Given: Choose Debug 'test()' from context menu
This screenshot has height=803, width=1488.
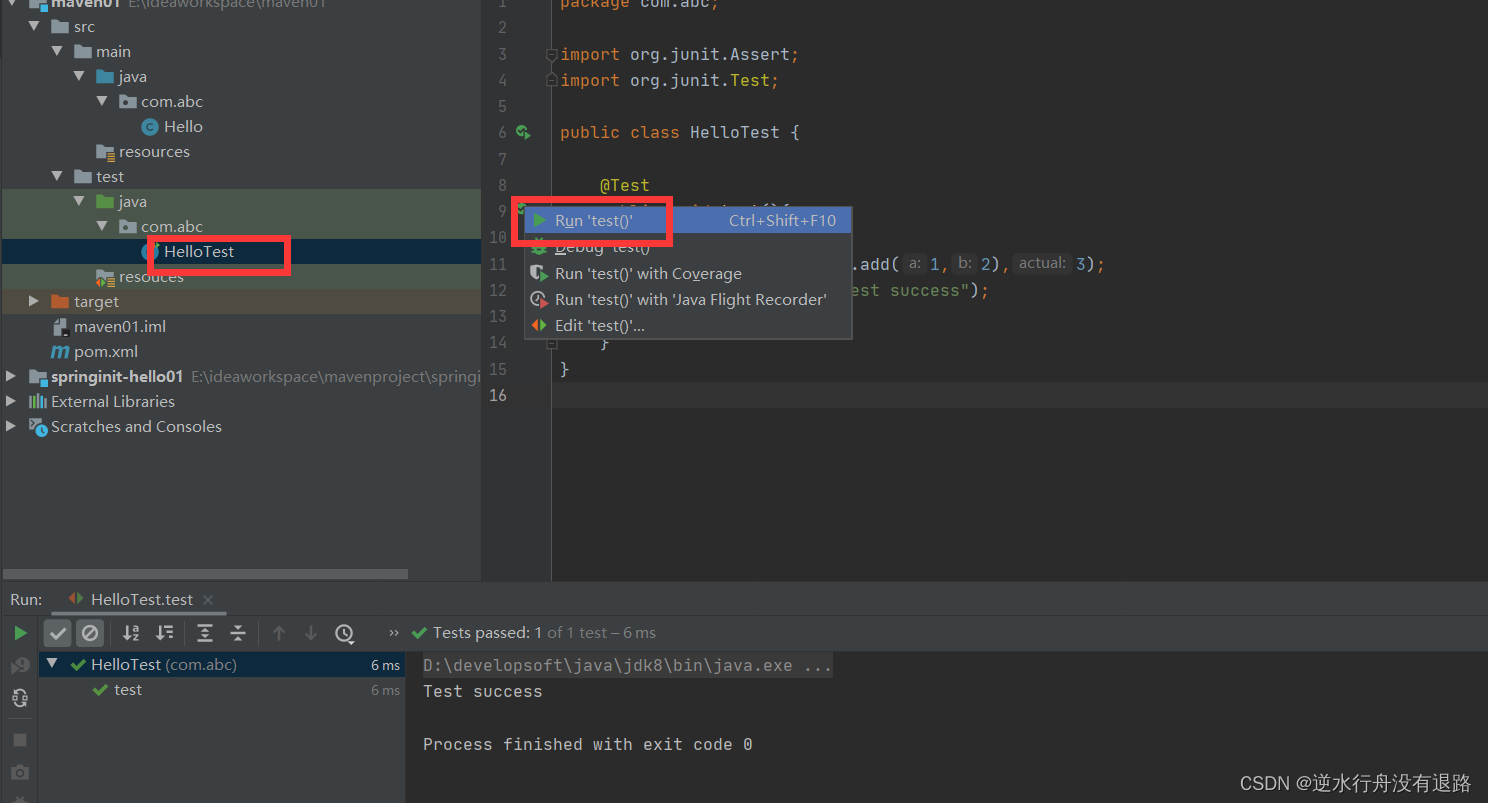Looking at the screenshot, I should tap(688, 247).
